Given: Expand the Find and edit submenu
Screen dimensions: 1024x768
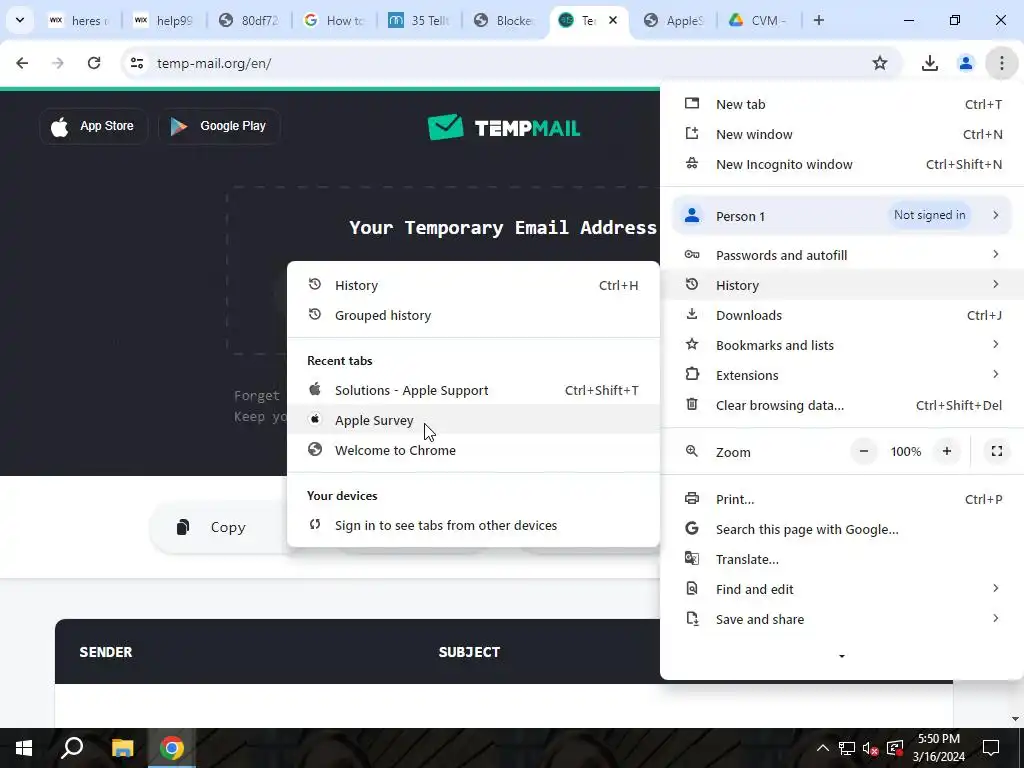Looking at the screenshot, I should point(842,590).
